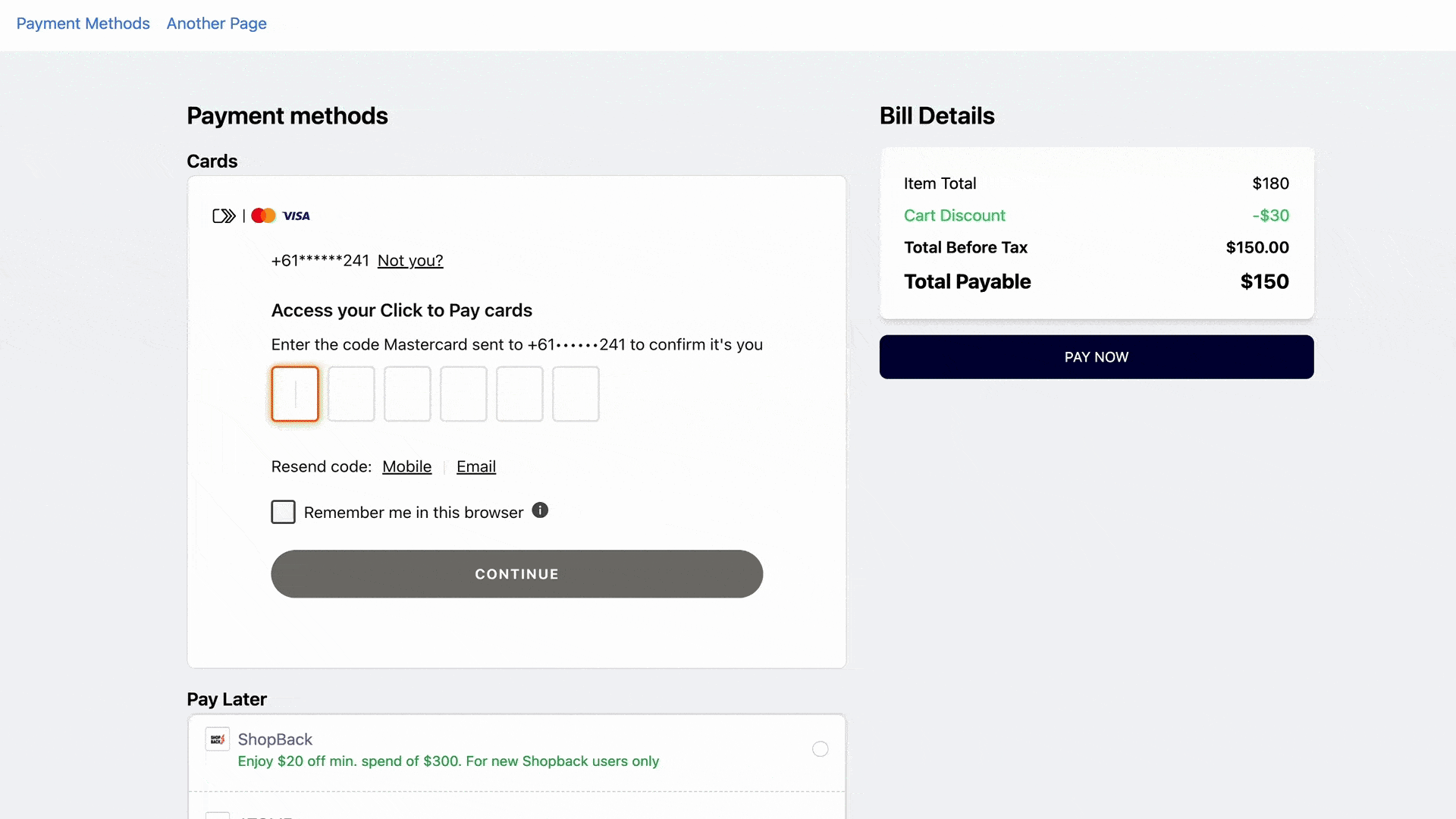Click the second verification code box
The height and width of the screenshot is (819, 1456).
coord(351,394)
